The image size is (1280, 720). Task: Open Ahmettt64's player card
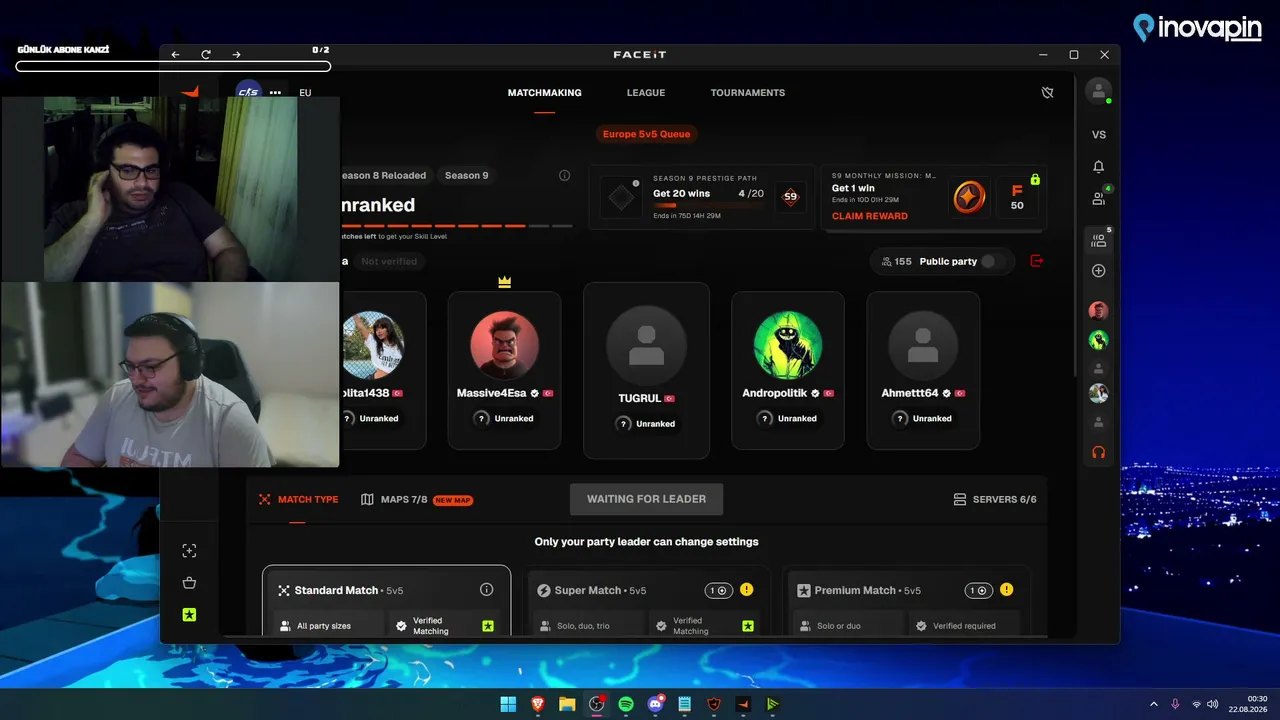pos(923,370)
